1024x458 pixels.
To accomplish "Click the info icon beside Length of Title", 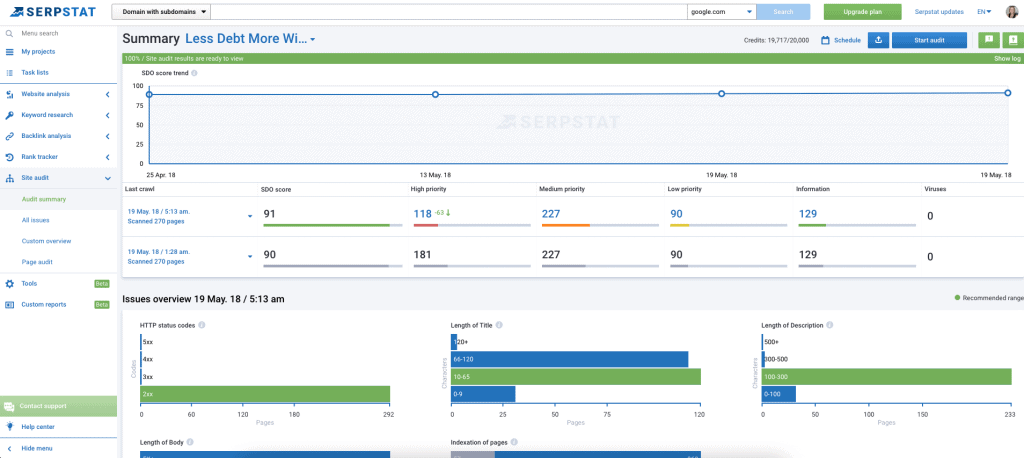I will [x=499, y=325].
